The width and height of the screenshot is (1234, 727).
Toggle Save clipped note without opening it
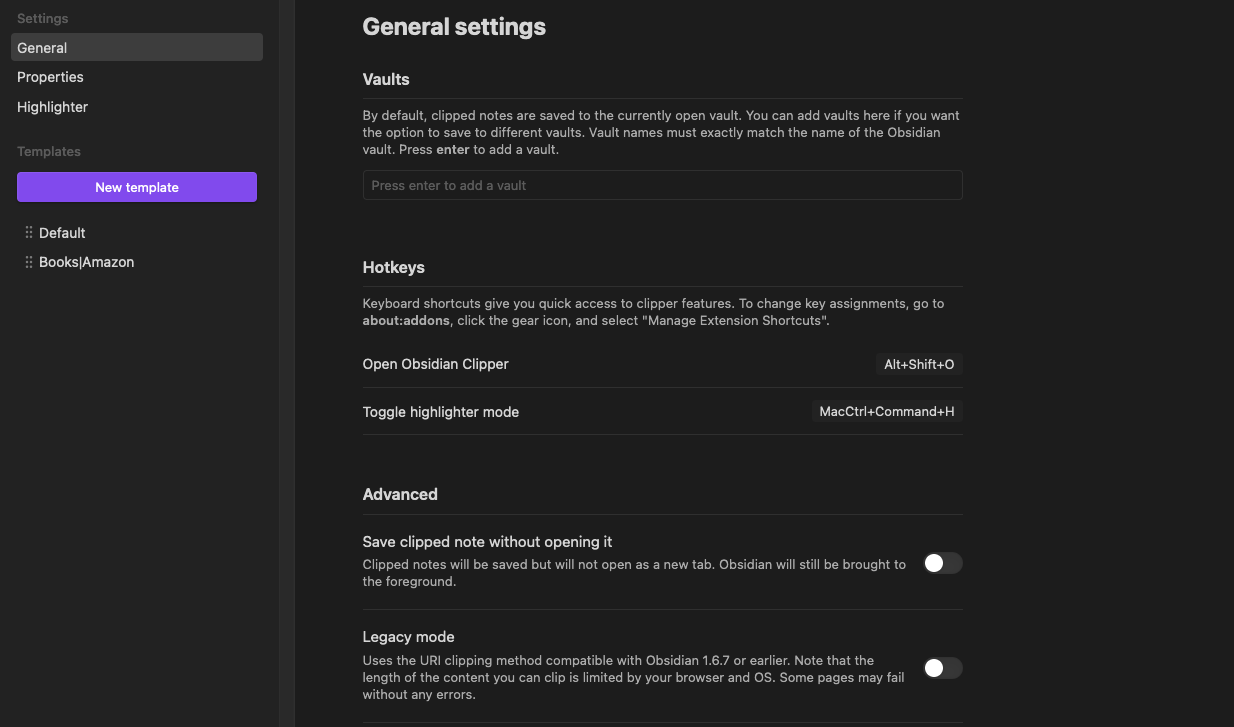coord(942,563)
